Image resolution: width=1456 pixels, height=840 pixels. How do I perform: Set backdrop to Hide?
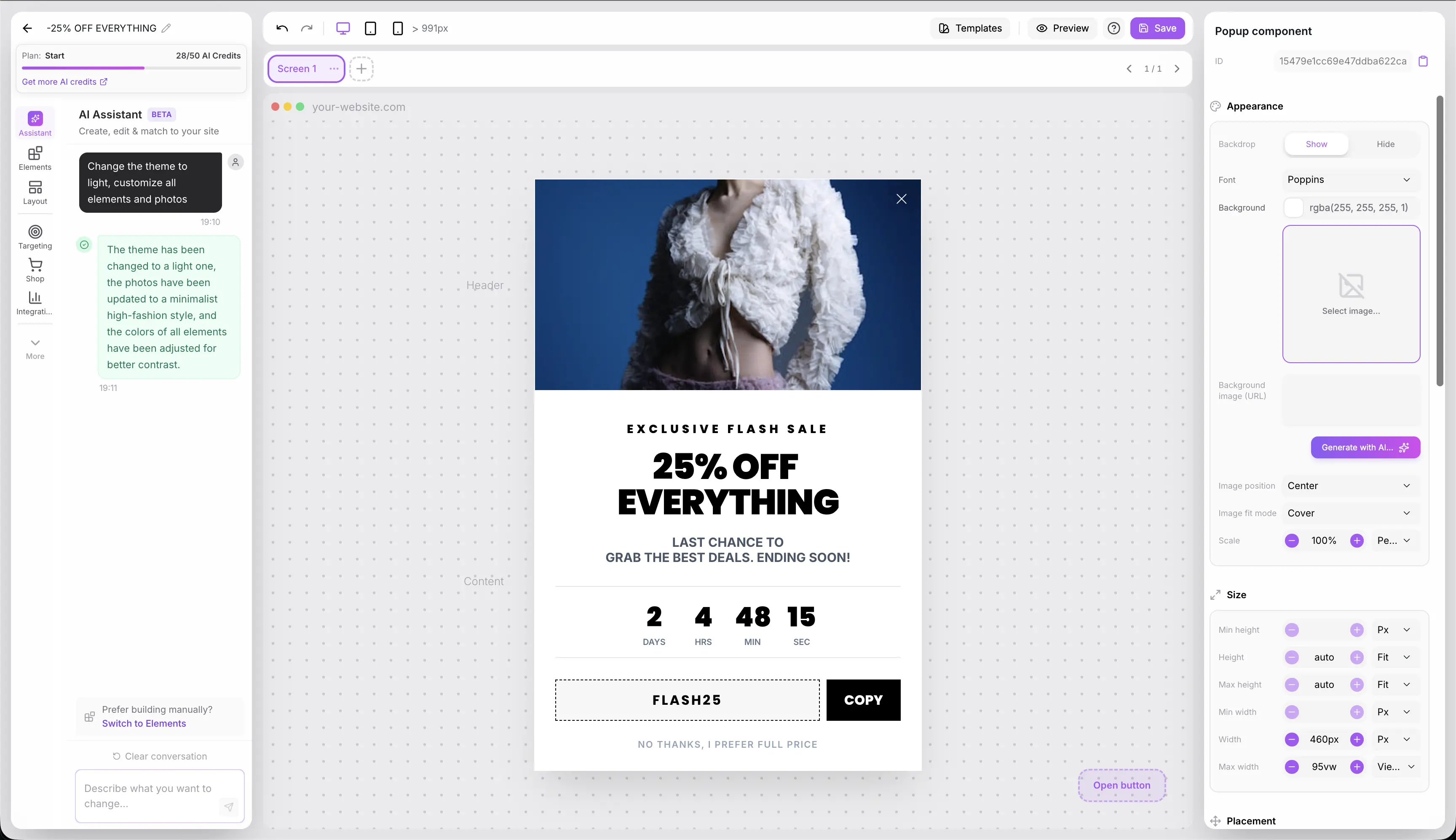click(x=1385, y=144)
